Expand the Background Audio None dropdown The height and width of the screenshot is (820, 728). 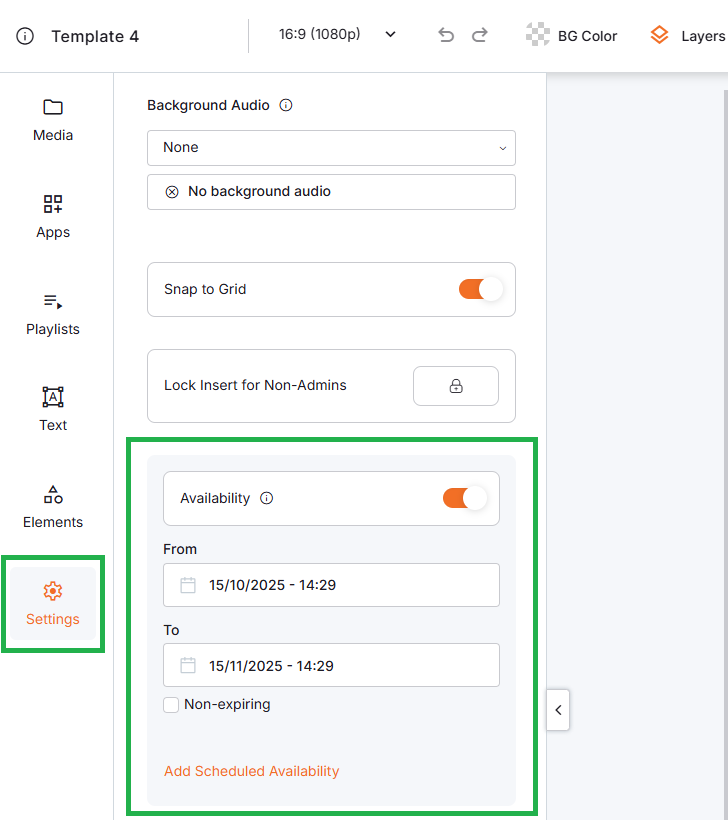tap(331, 147)
